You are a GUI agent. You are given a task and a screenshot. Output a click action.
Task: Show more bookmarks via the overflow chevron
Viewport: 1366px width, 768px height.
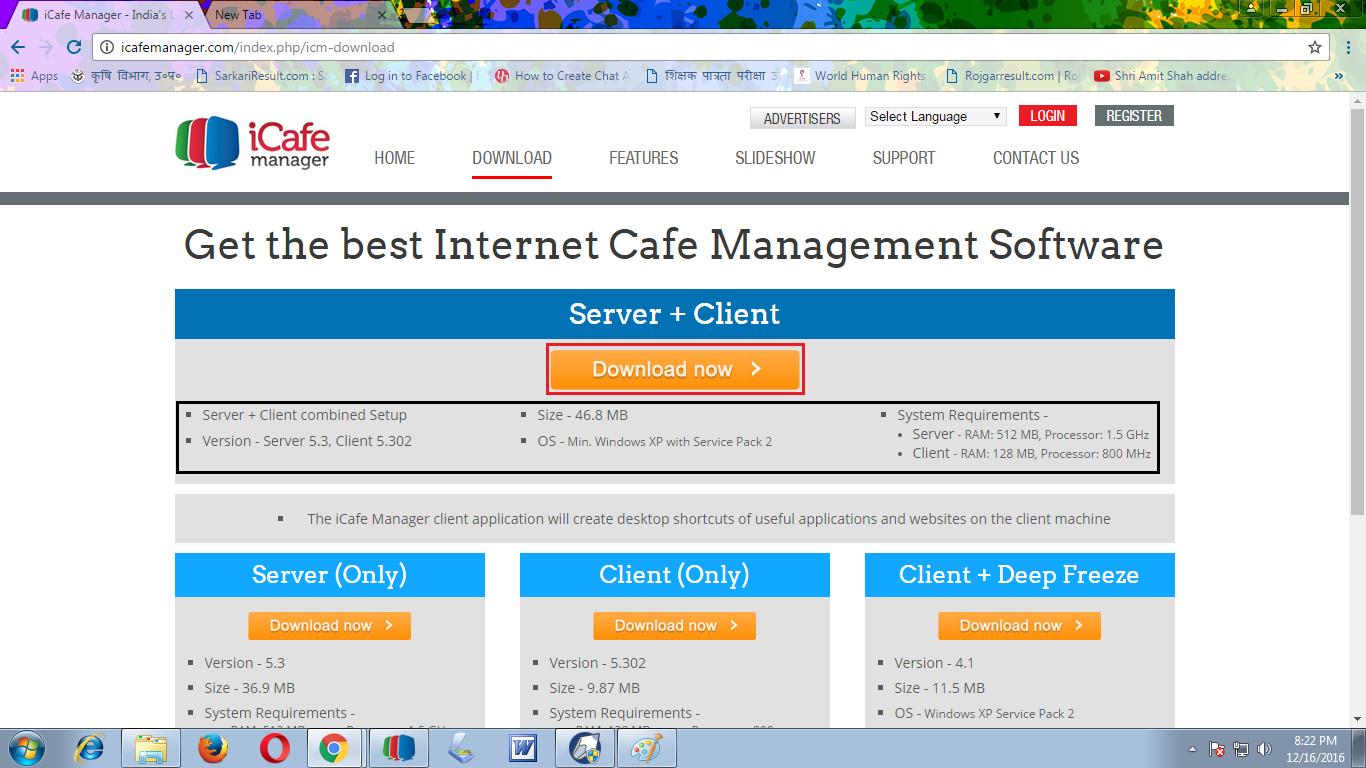1340,76
